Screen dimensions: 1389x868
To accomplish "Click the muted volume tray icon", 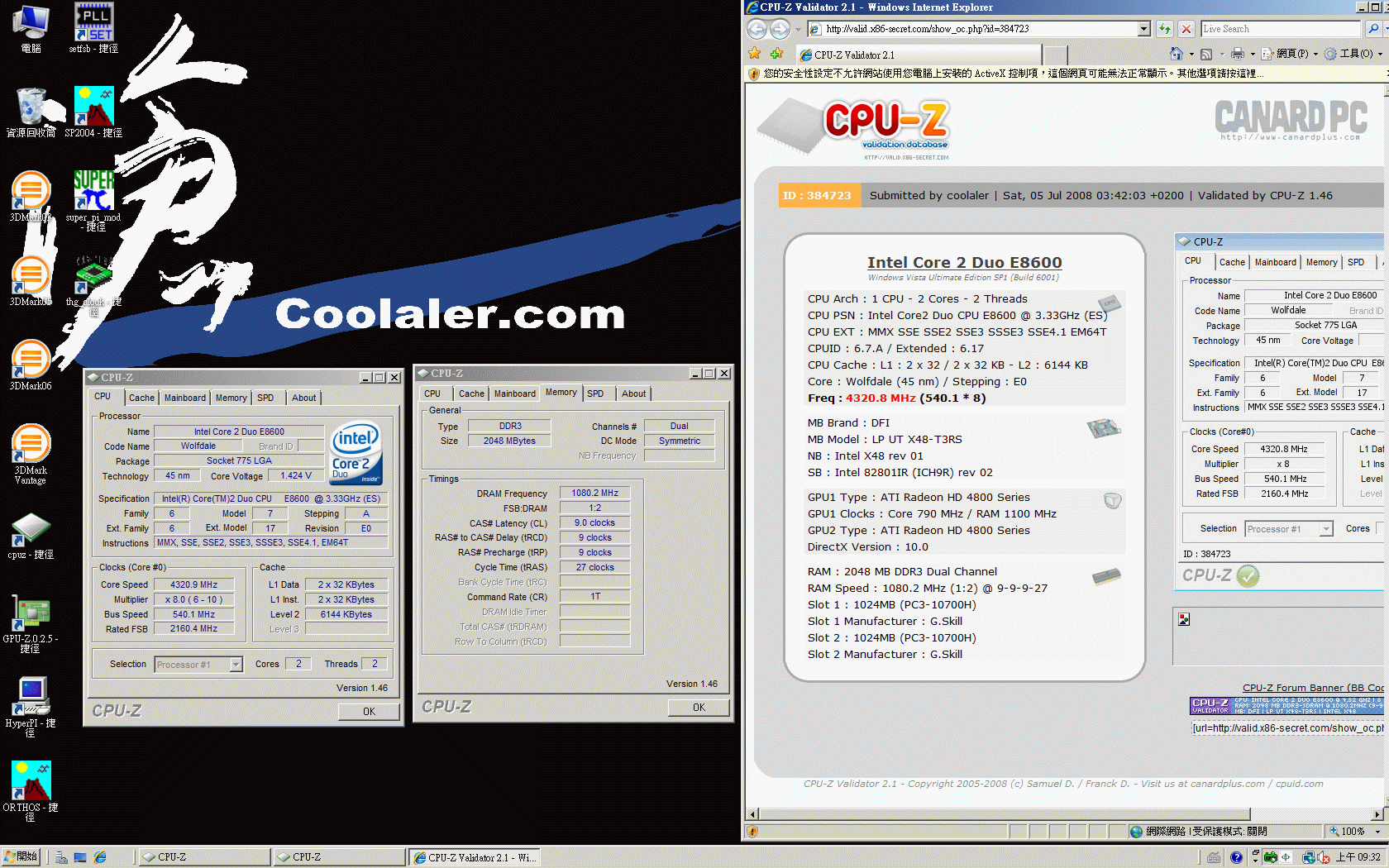I will coord(1323,857).
